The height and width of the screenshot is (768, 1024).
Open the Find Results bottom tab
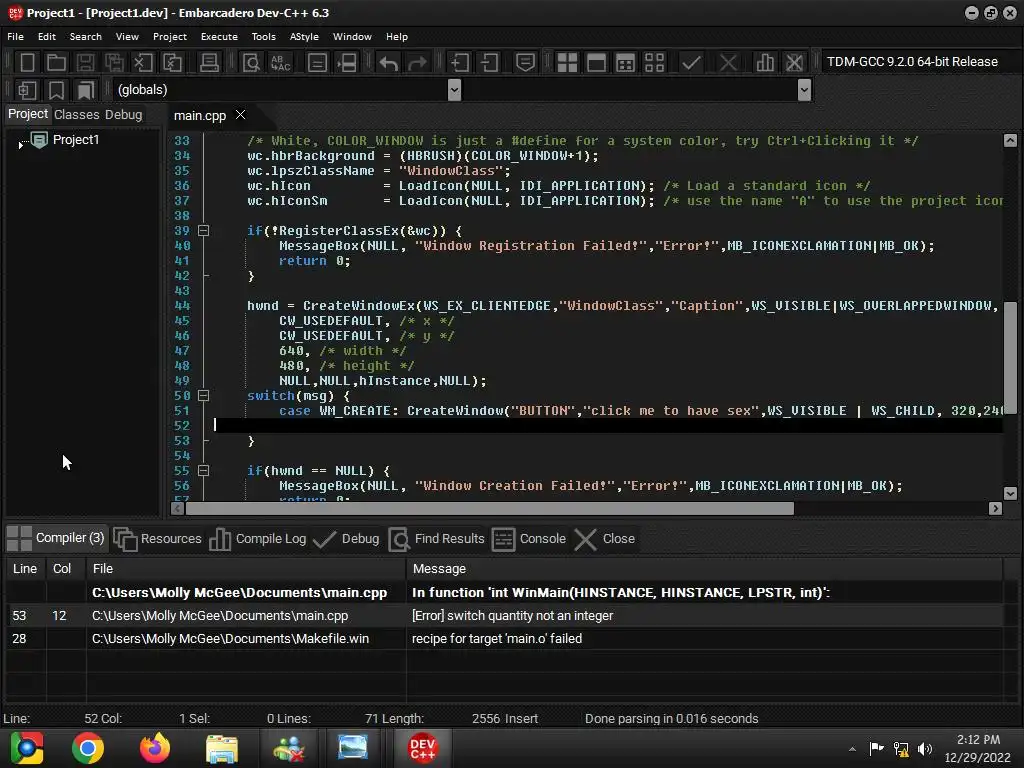pos(436,539)
